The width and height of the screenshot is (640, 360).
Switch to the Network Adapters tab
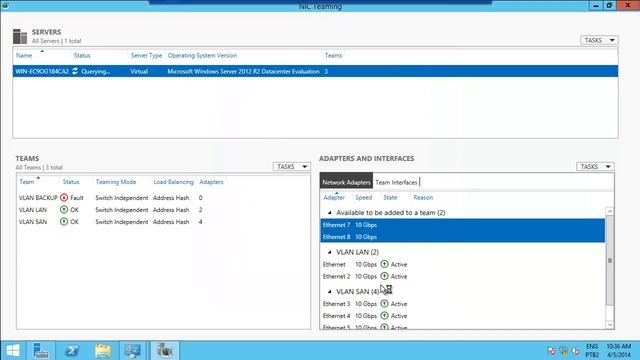pos(346,182)
